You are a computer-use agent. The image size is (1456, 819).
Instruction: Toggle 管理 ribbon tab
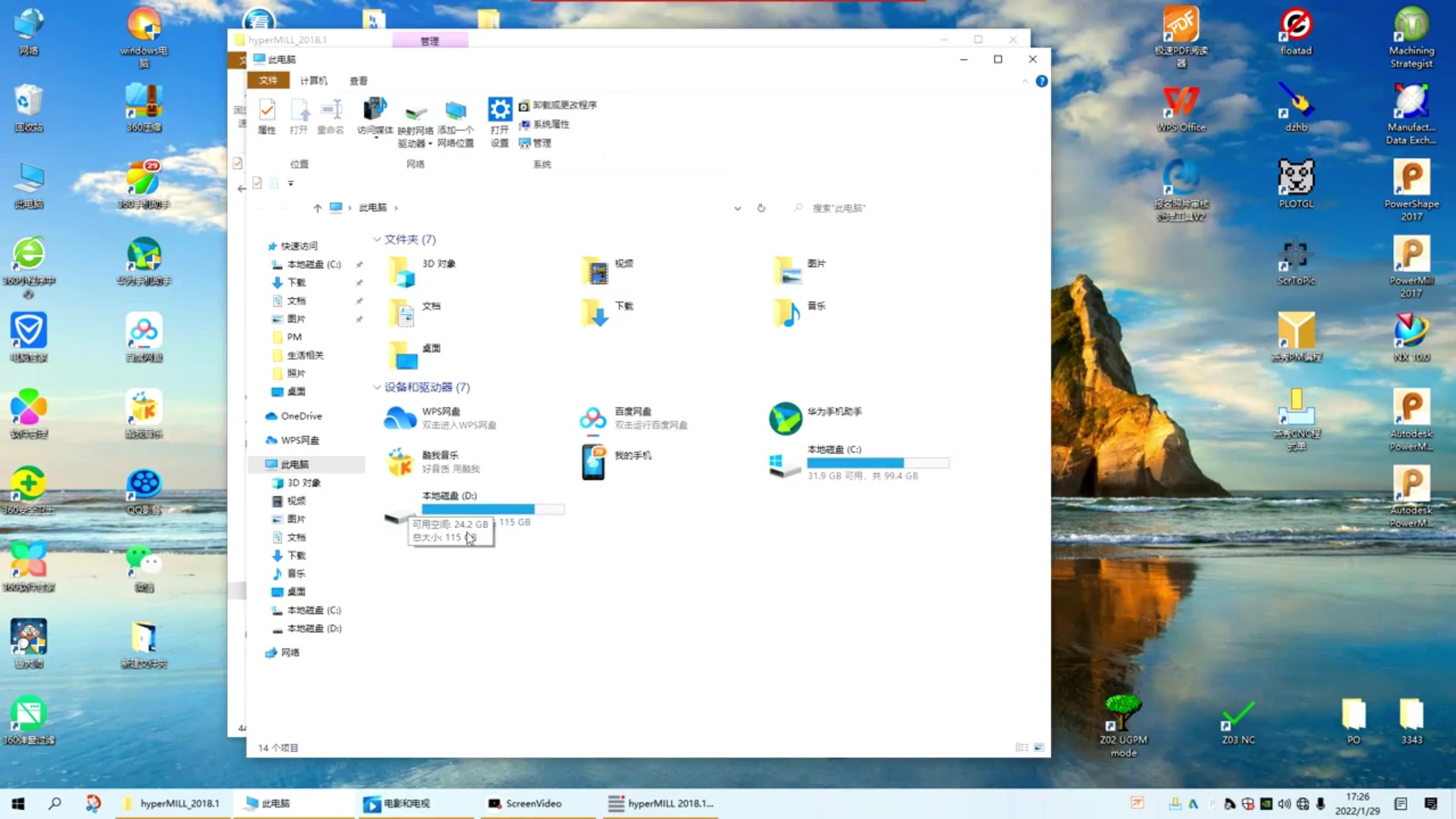(x=429, y=40)
